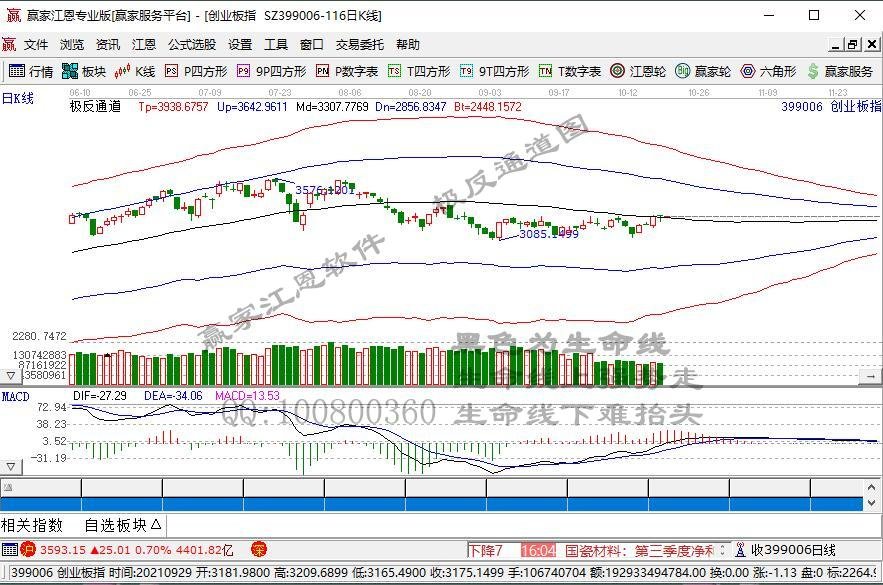
Task: Click the MACD indicator label
Action: [x=16, y=396]
